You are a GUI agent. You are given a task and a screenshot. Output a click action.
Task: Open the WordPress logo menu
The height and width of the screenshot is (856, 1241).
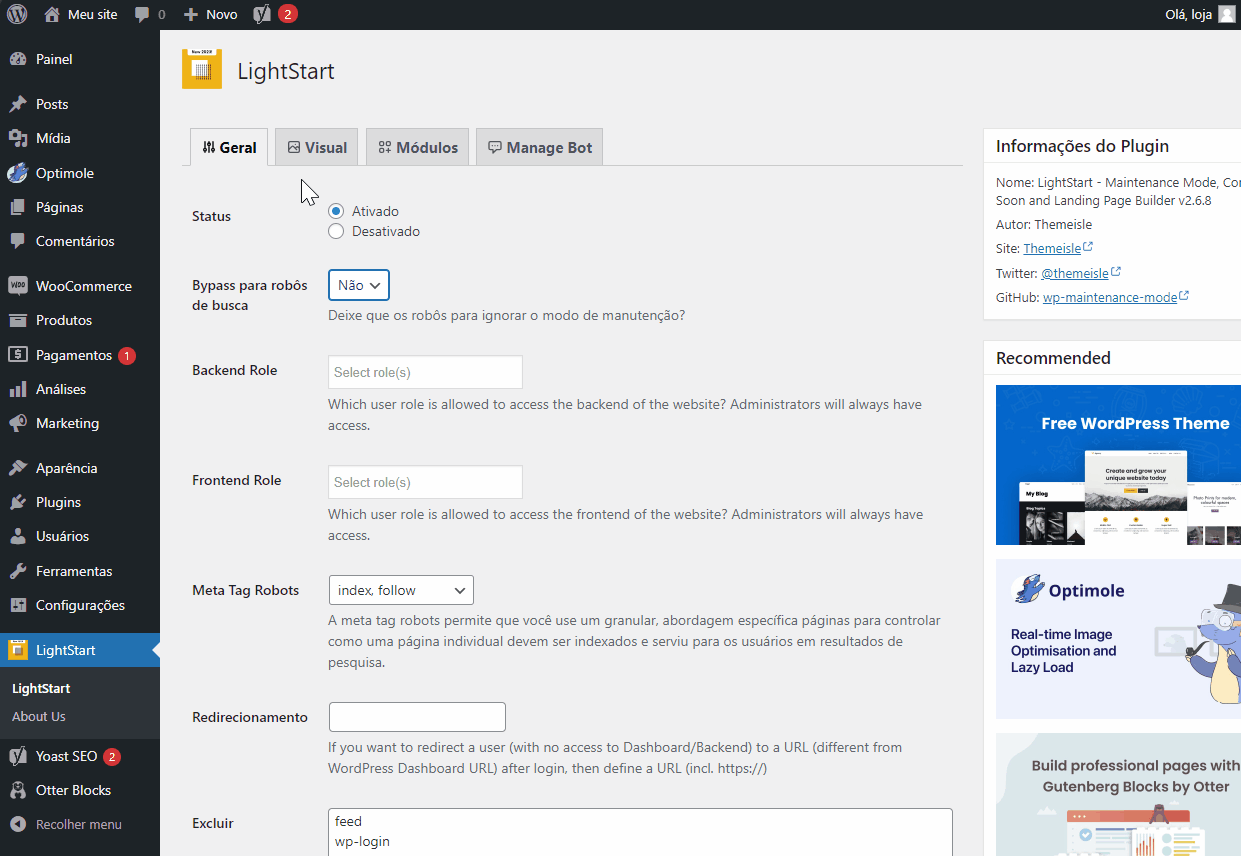point(16,14)
